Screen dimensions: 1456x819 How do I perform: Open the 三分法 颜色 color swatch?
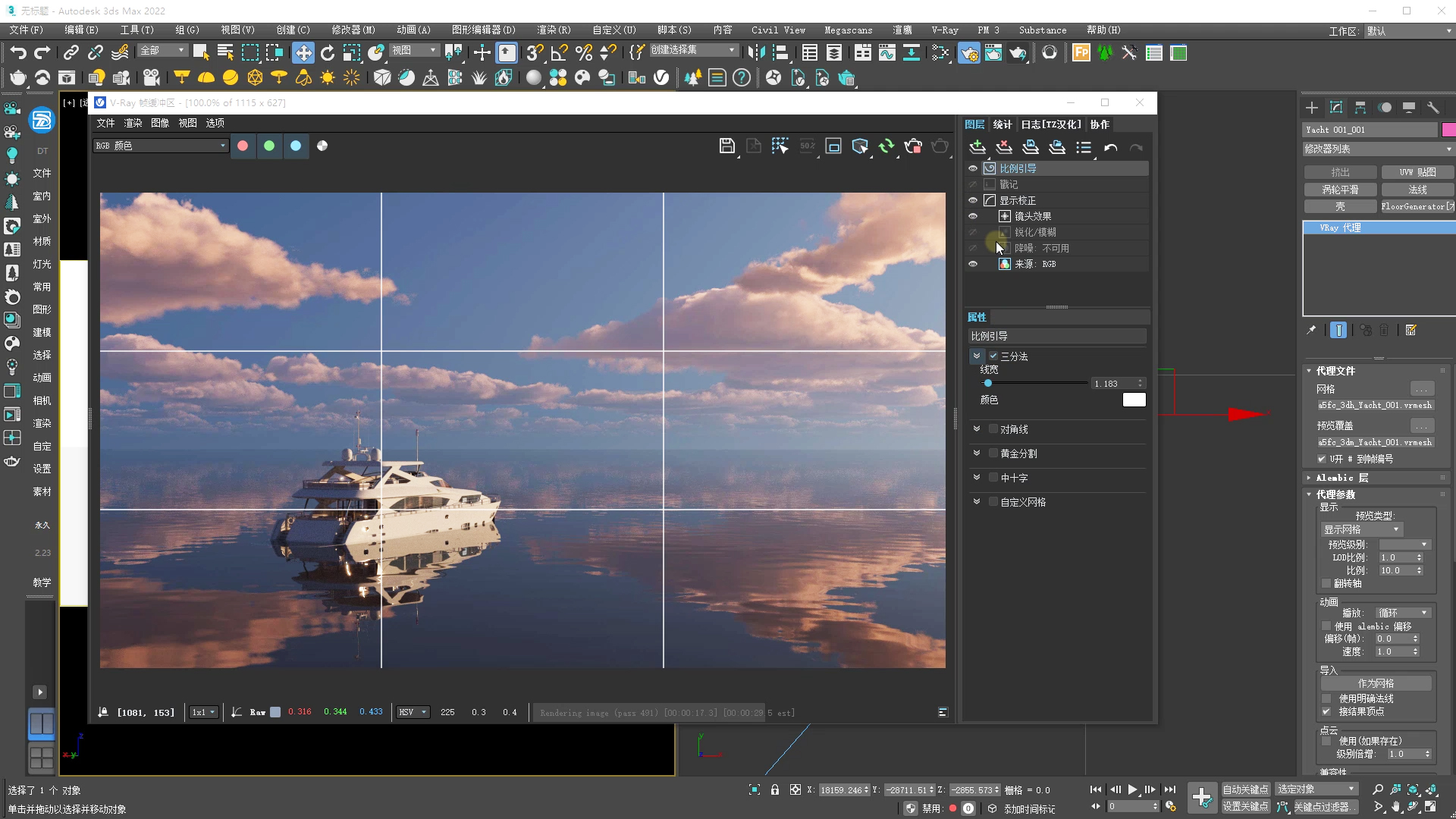[x=1134, y=400]
